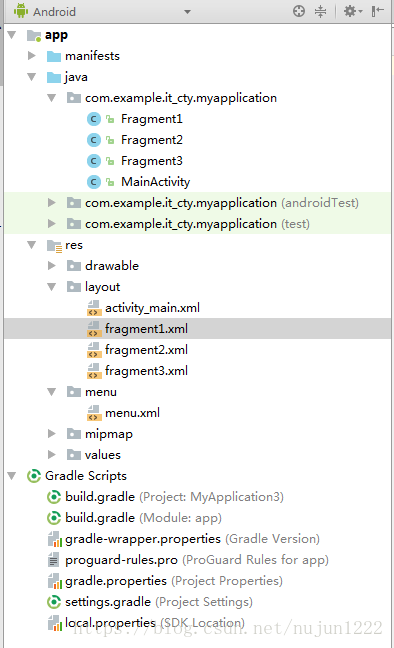
Task: Collapse the menu folder
Action: (x=51, y=391)
